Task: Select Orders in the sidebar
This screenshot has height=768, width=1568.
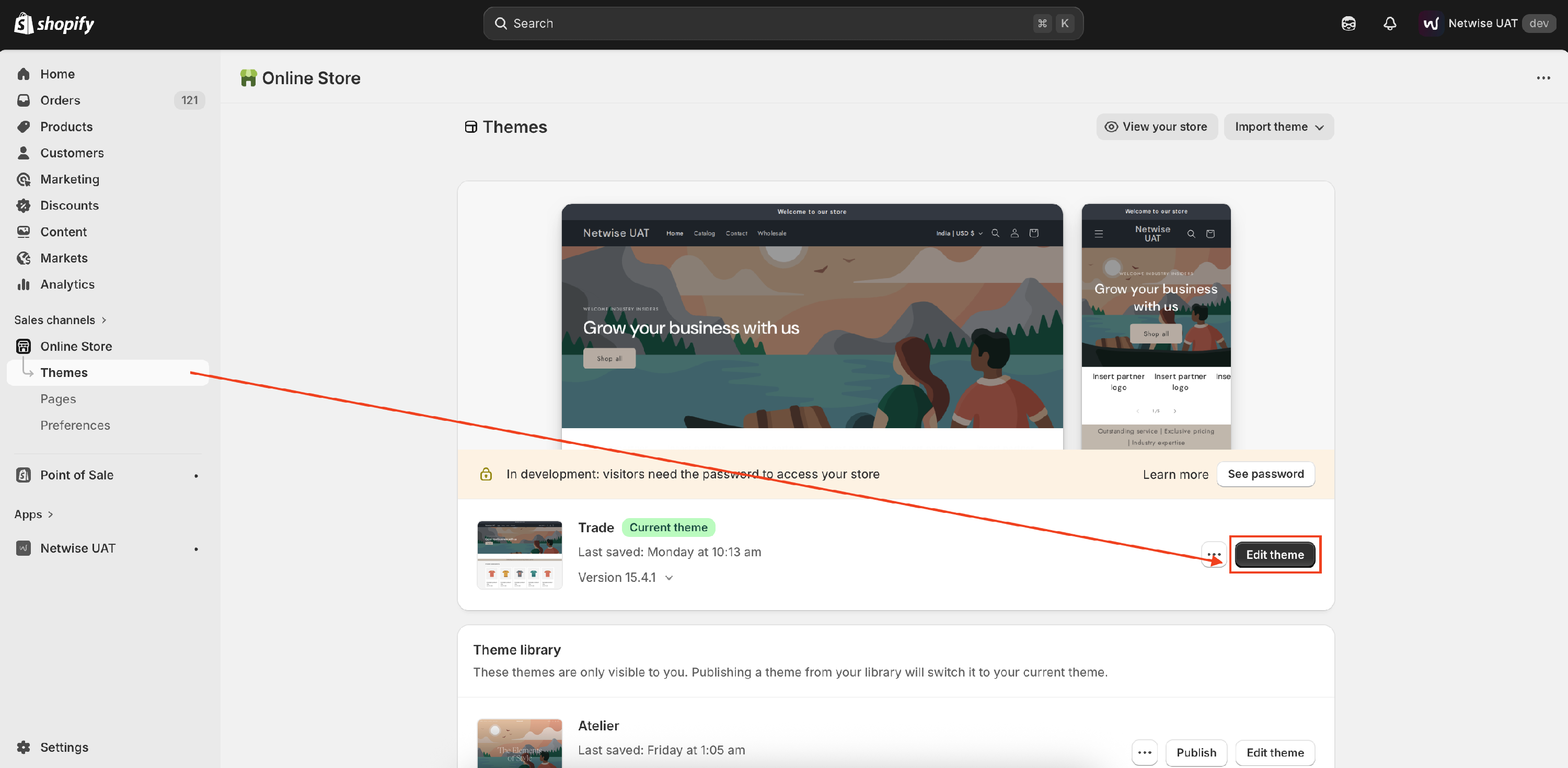Action: click(x=60, y=100)
